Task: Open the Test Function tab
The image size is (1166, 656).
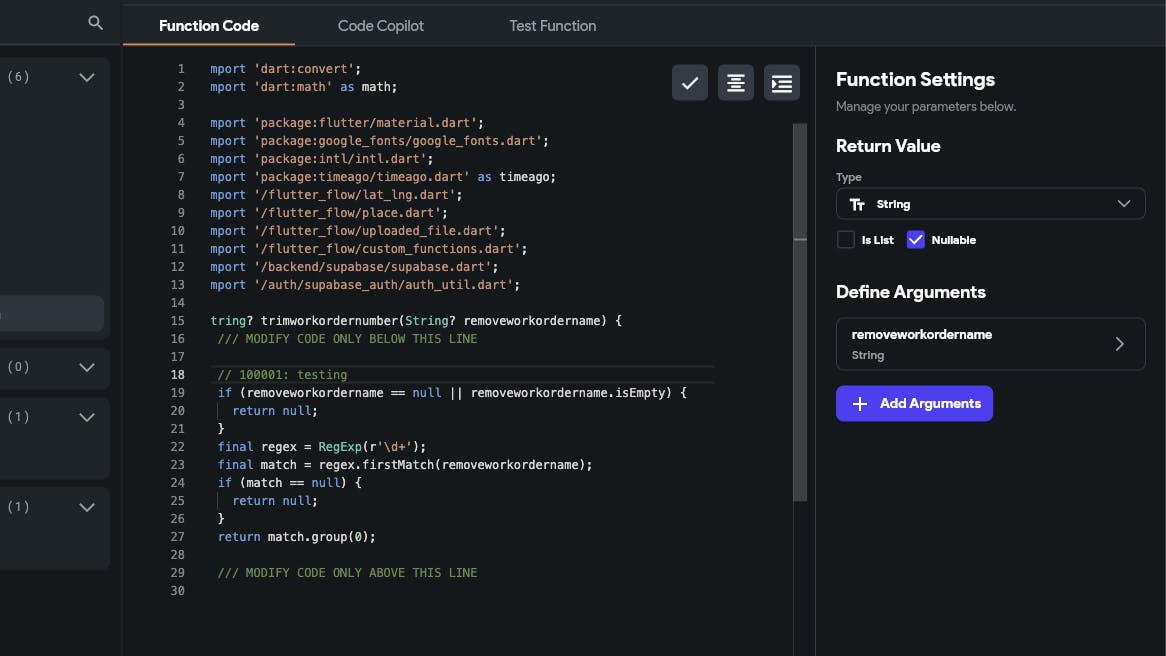Action: (x=553, y=26)
